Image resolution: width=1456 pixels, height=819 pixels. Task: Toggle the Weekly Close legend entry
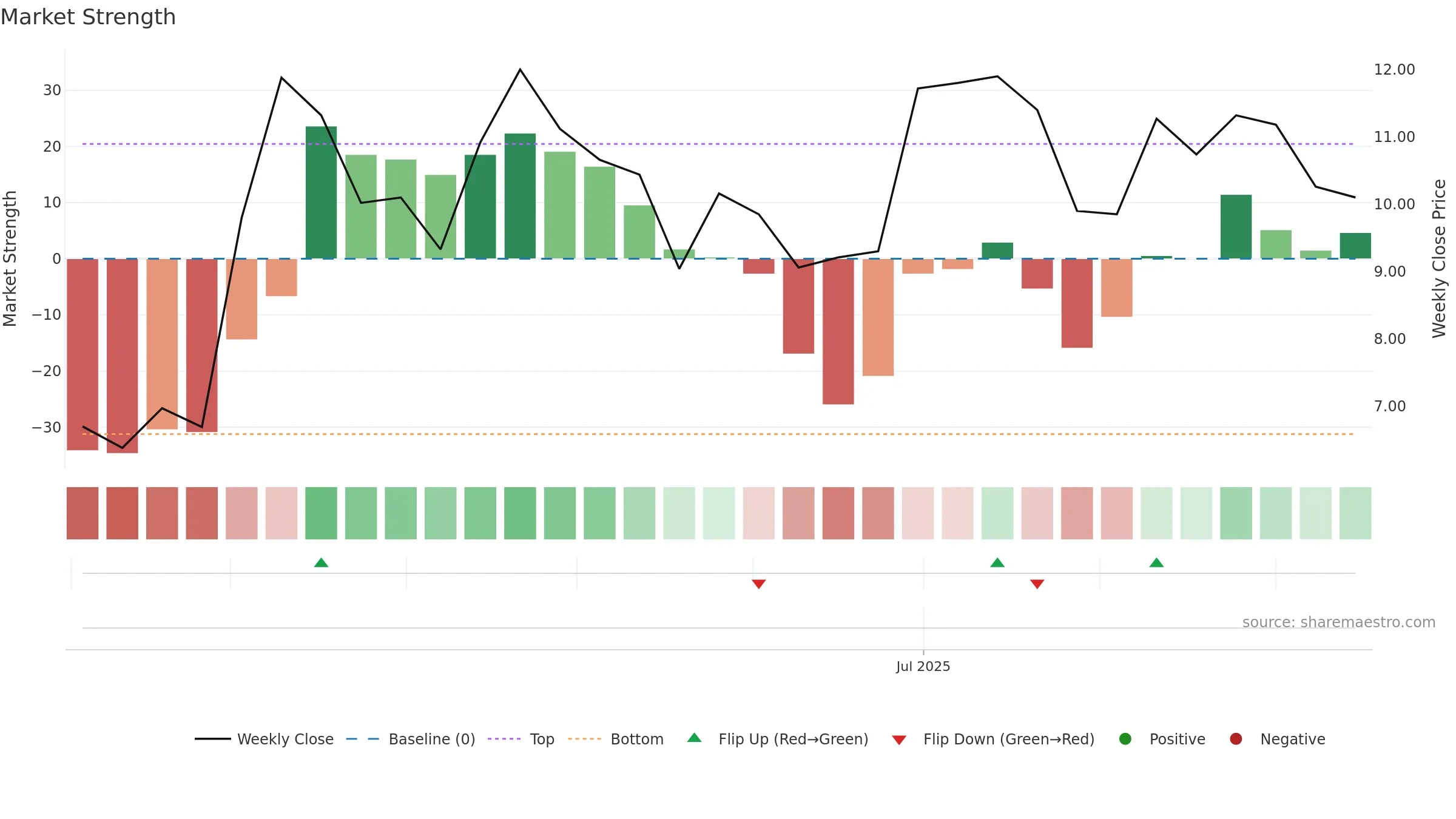coord(264,739)
